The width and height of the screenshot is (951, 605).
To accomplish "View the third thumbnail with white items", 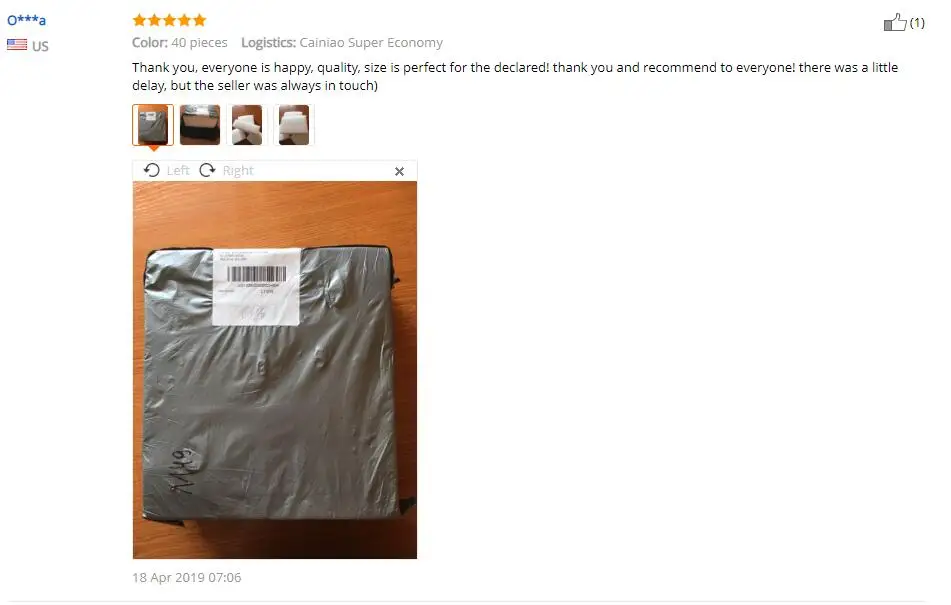I will [x=247, y=125].
